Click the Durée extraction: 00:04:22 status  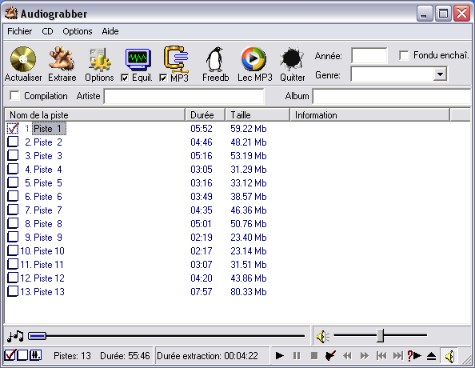(x=207, y=356)
